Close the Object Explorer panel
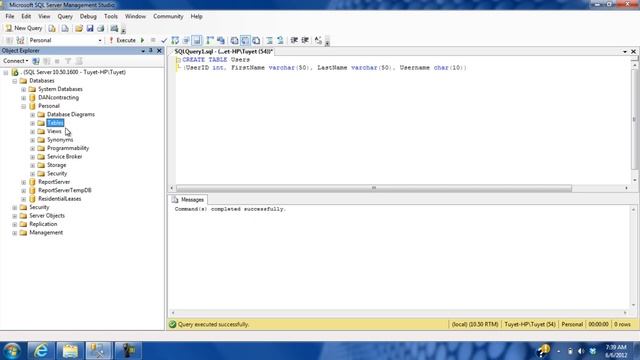The height and width of the screenshot is (360, 640). [x=159, y=51]
